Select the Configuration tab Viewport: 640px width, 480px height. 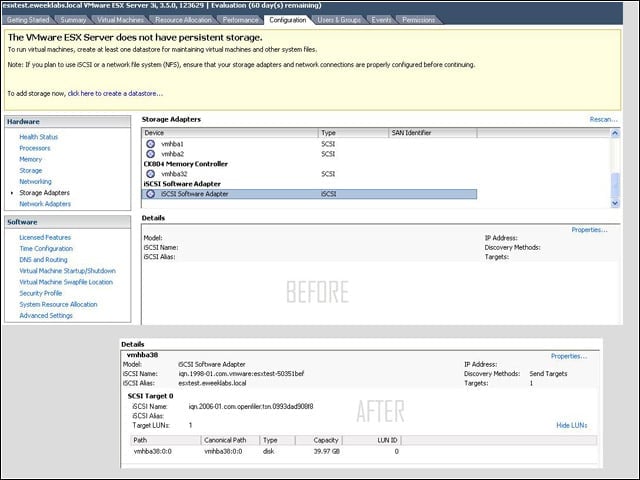tap(288, 20)
